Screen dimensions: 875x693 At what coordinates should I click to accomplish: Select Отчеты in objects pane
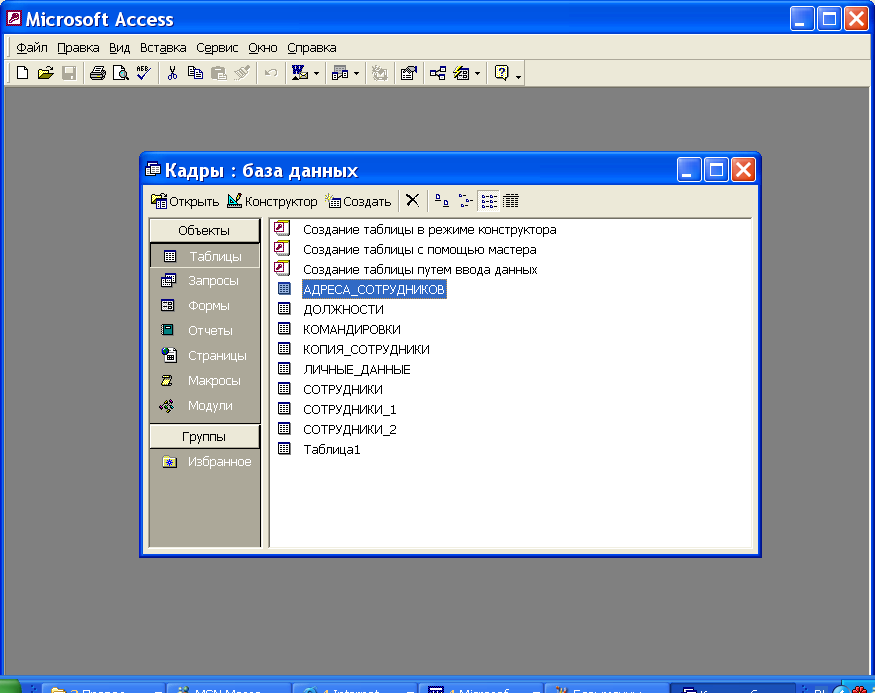[x=204, y=330]
